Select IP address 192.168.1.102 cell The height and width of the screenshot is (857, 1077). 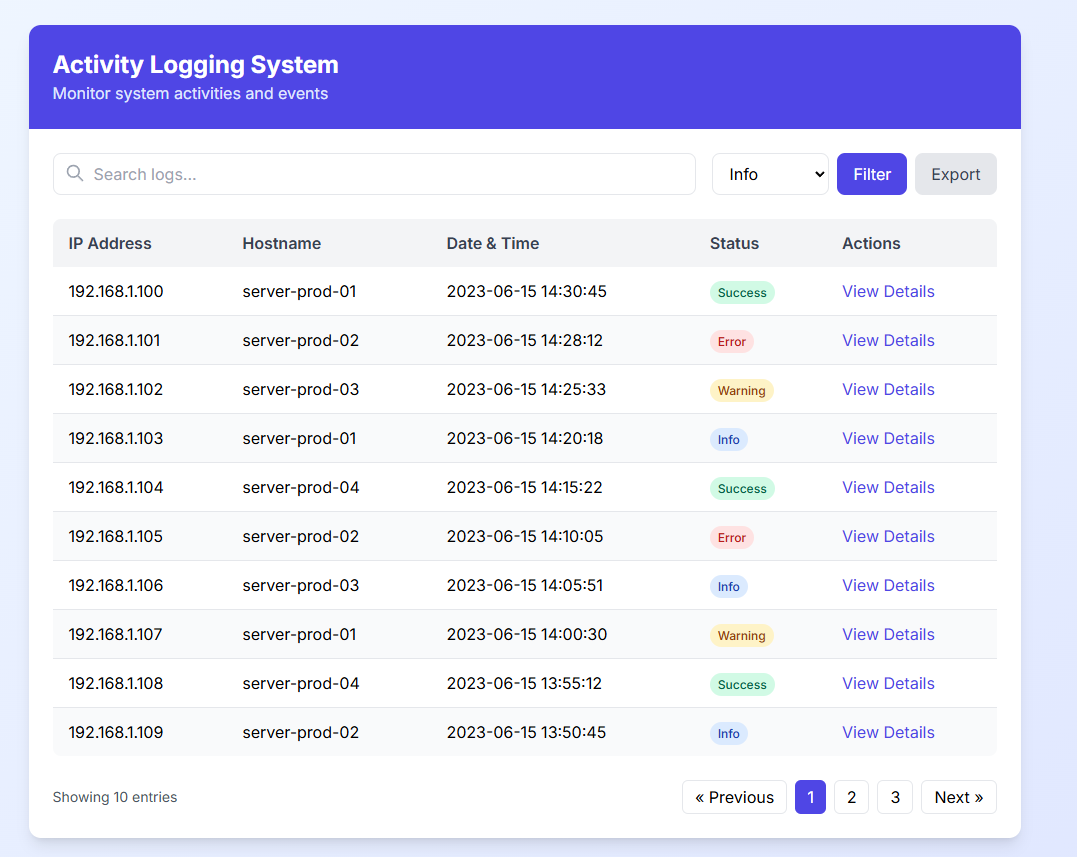(116, 389)
